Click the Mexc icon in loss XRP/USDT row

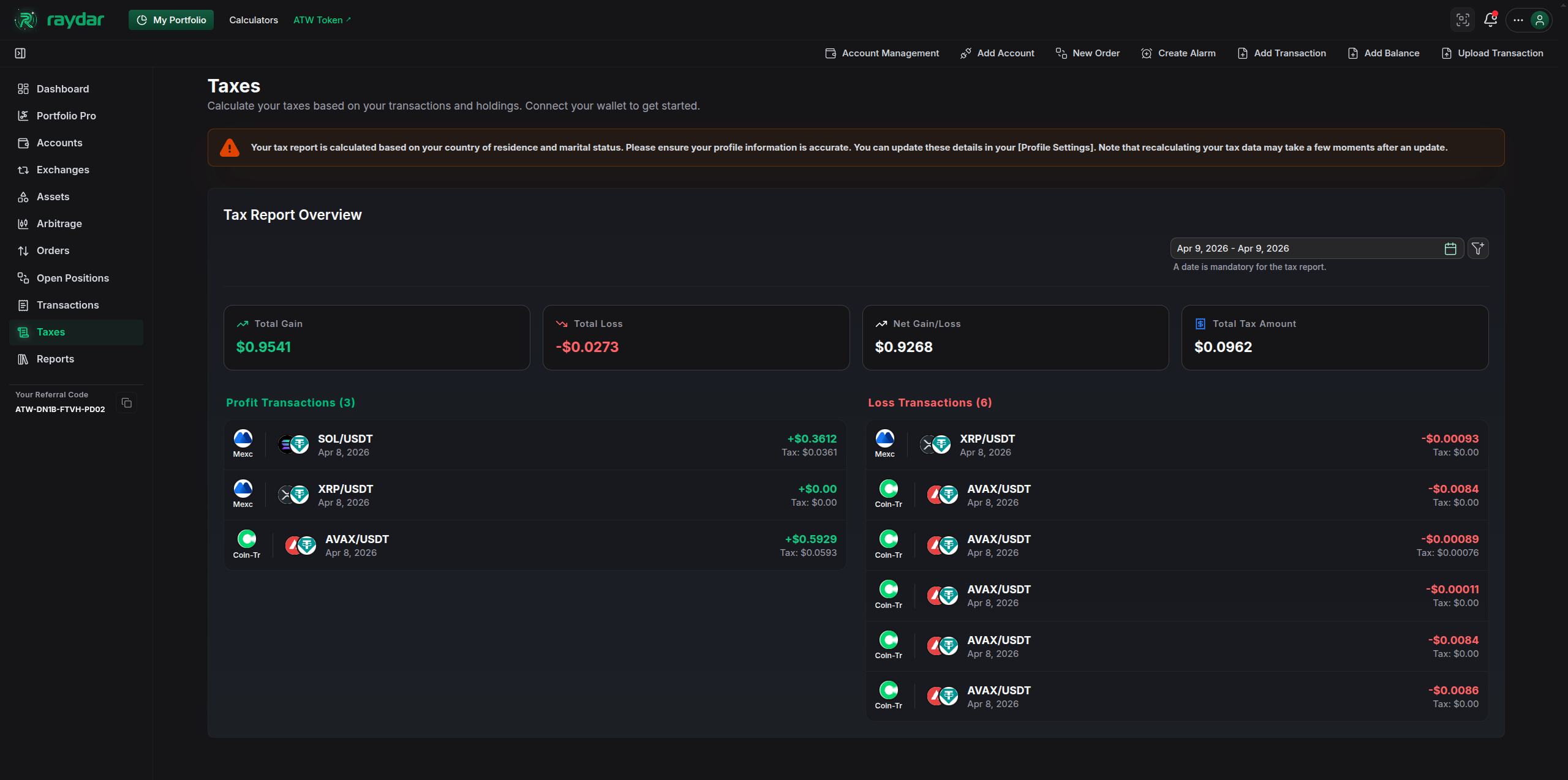[885, 438]
